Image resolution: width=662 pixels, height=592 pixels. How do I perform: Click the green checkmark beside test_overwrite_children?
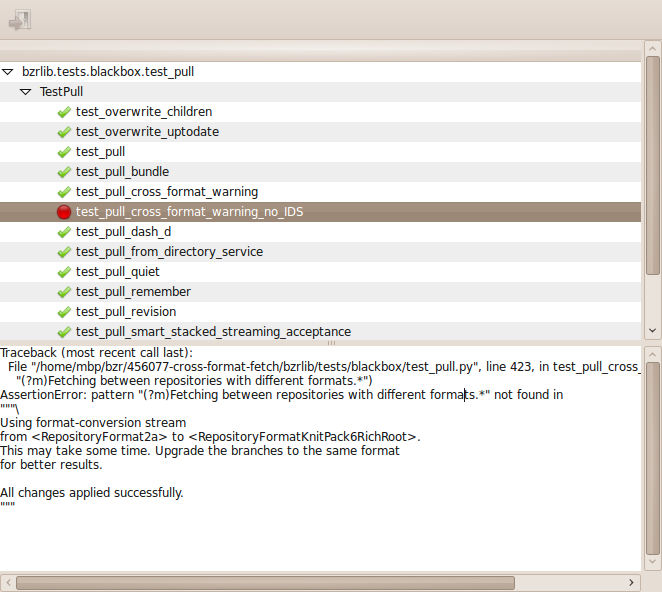(64, 112)
